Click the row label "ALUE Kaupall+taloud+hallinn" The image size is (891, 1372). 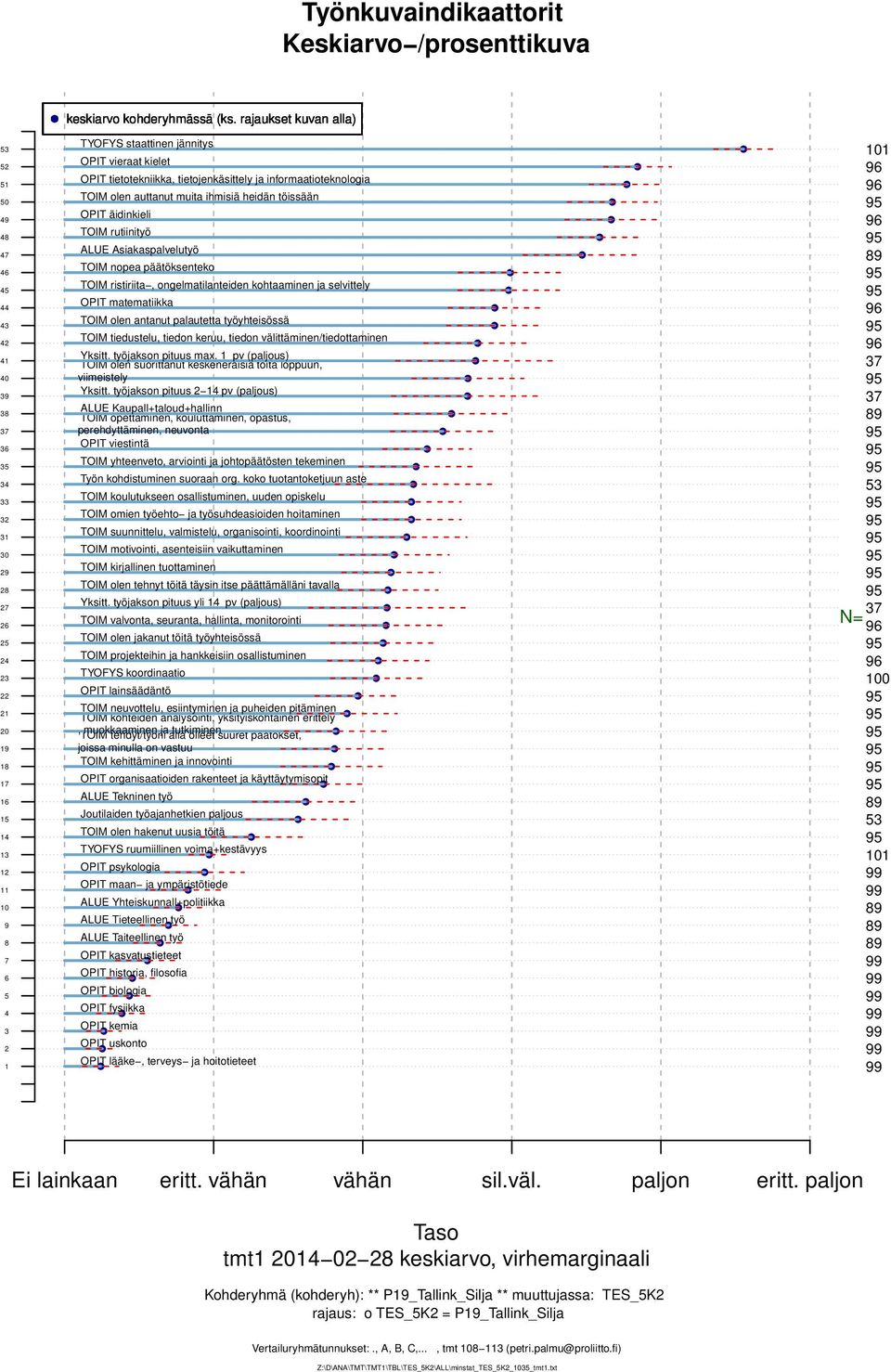(151, 408)
